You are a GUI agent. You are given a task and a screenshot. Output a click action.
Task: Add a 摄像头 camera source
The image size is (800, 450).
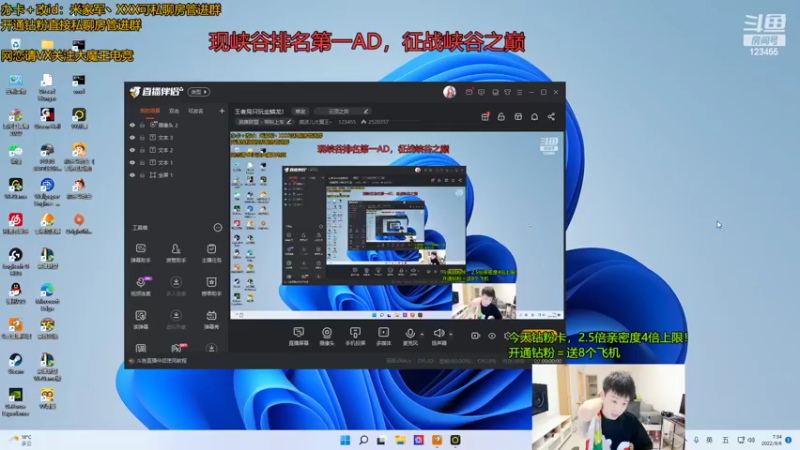coord(327,336)
